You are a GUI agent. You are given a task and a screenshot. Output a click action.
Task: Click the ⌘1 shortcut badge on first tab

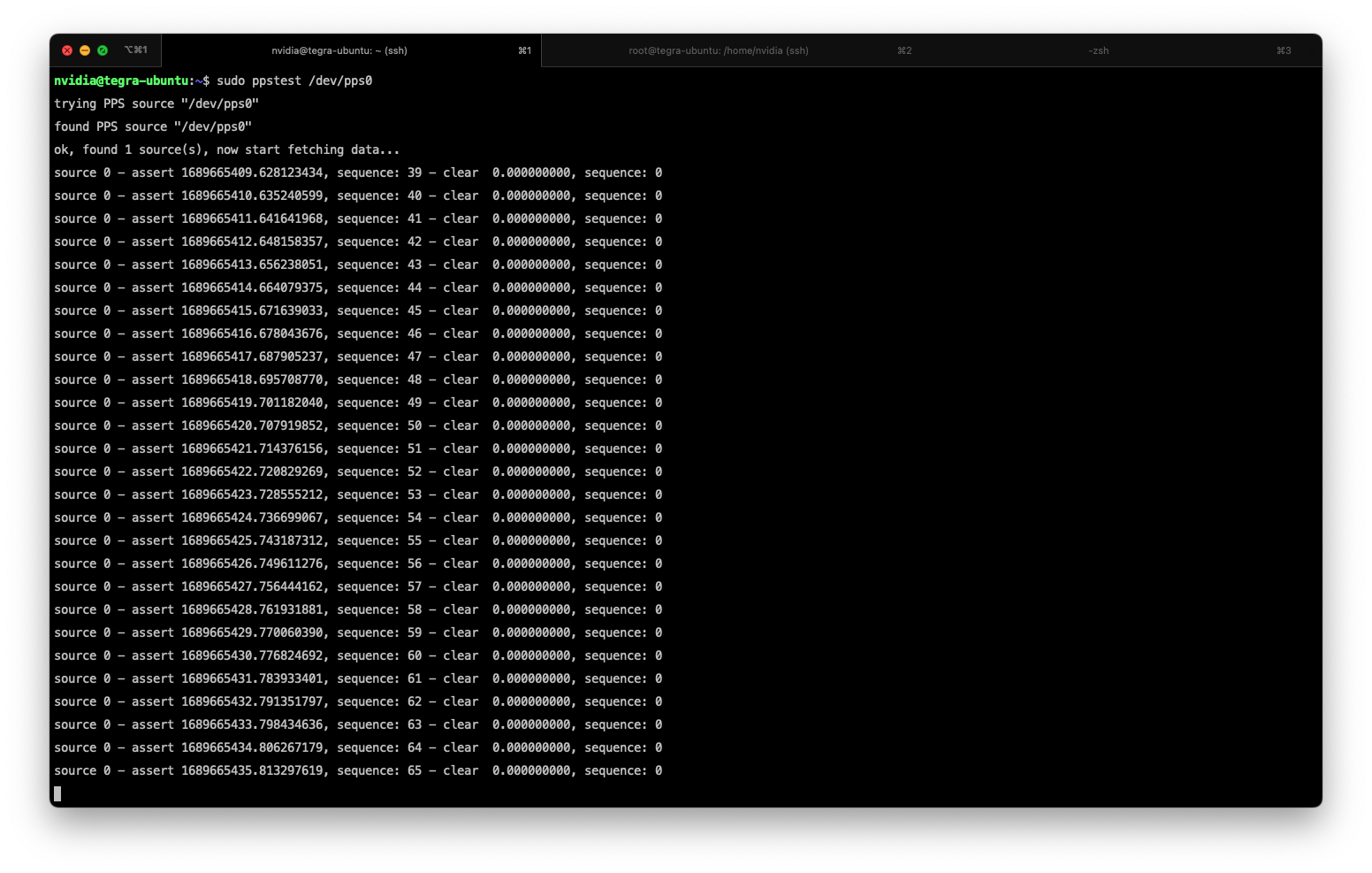[x=524, y=50]
